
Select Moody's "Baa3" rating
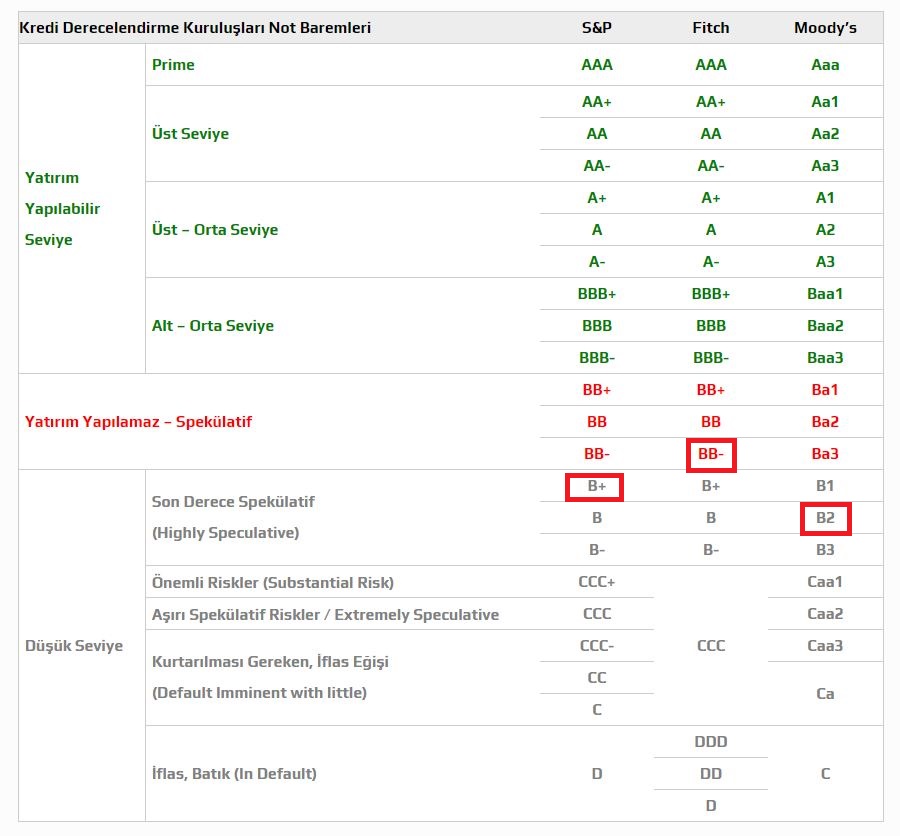[825, 358]
